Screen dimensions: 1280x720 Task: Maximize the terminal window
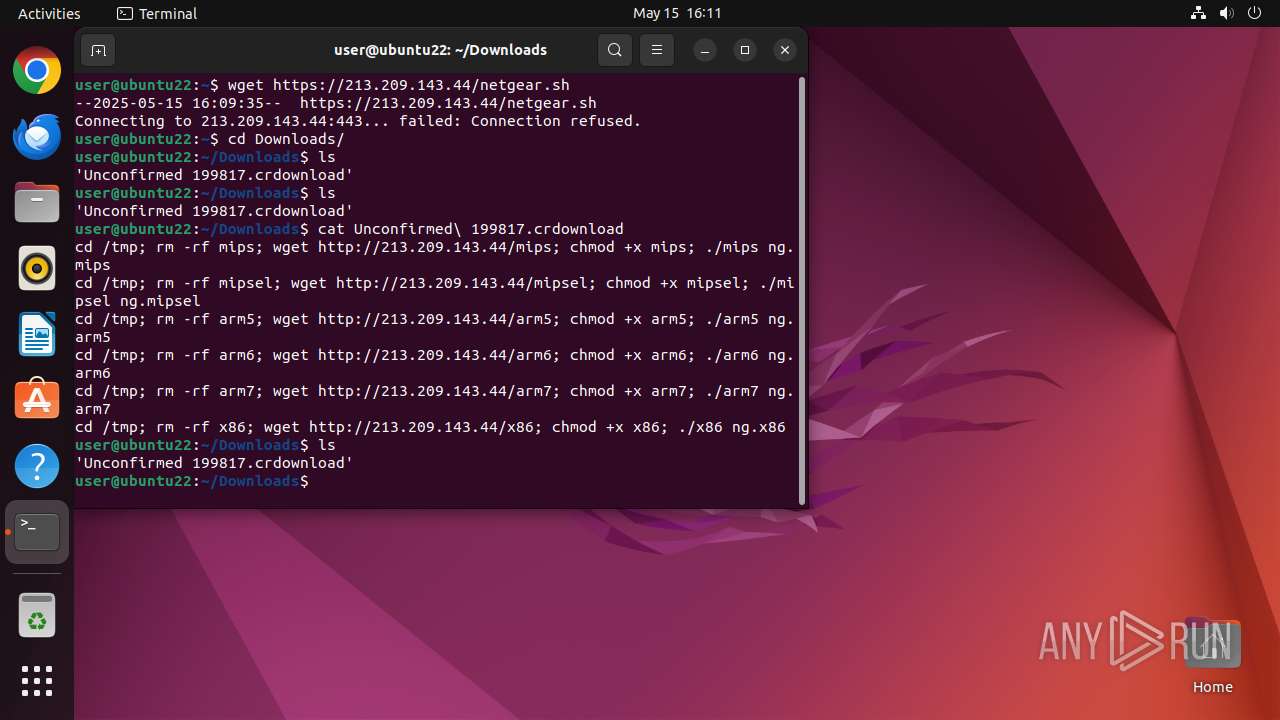click(745, 50)
